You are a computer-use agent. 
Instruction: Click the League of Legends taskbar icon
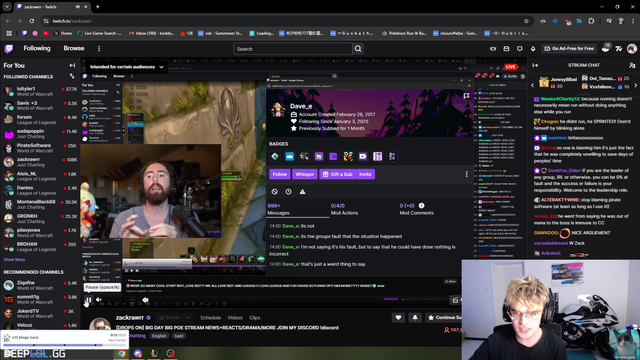click(x=154, y=353)
